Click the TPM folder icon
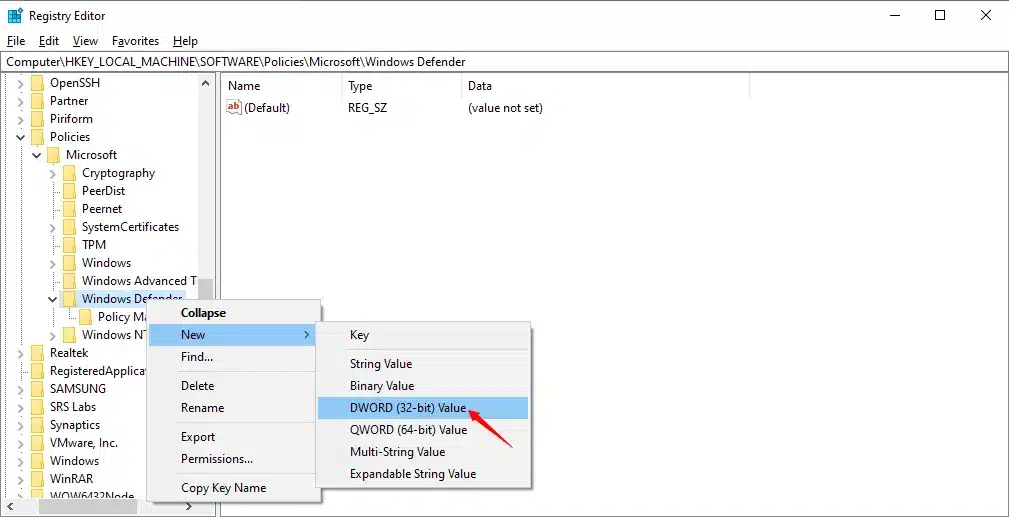This screenshot has height=517, width=1009. point(70,245)
